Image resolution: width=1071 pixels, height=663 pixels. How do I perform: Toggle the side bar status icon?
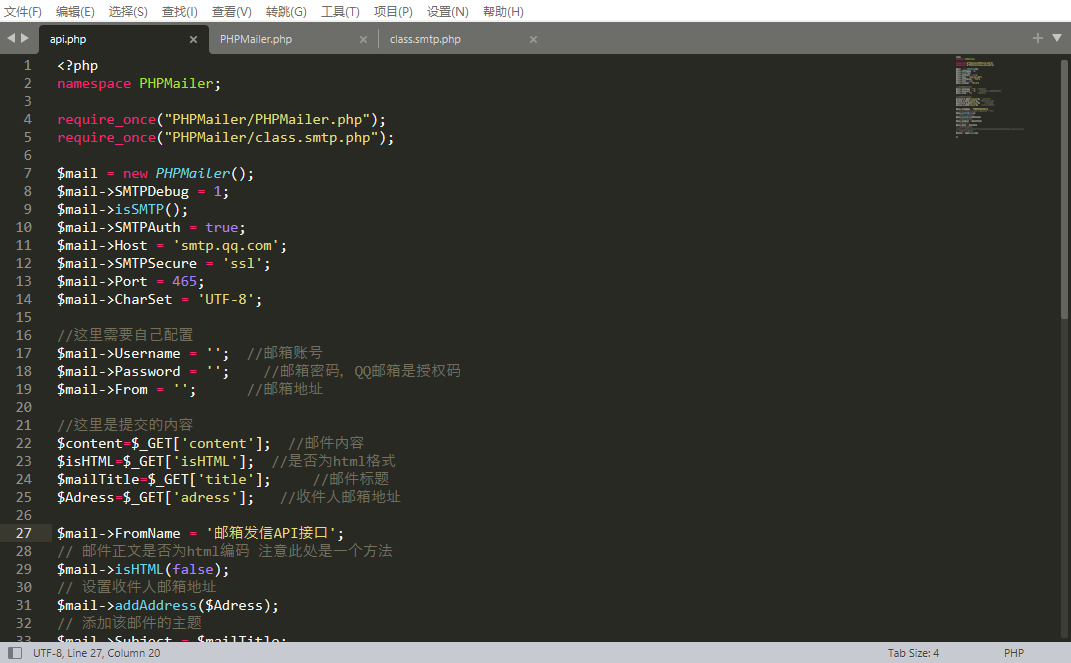point(15,653)
